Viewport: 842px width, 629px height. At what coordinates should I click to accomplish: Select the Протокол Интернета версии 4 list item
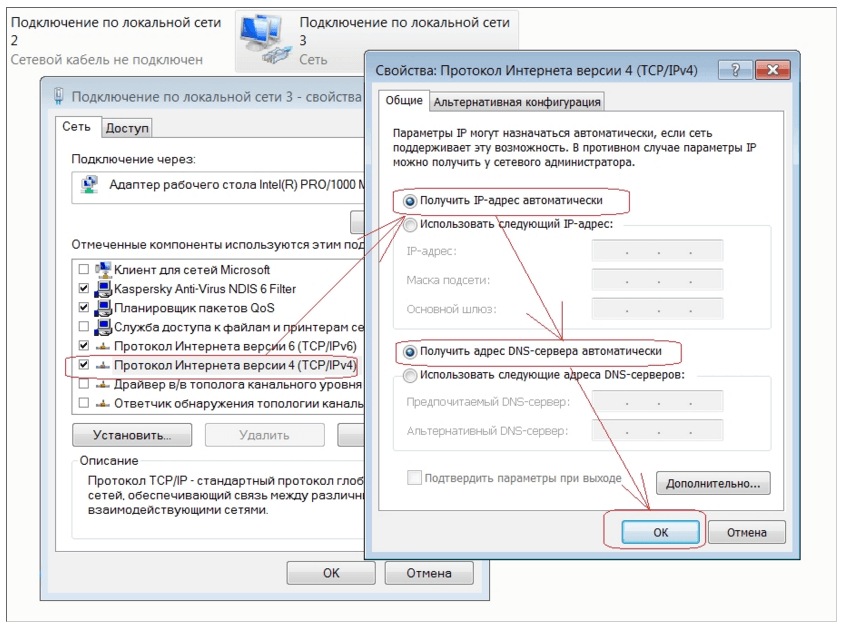[x=235, y=365]
